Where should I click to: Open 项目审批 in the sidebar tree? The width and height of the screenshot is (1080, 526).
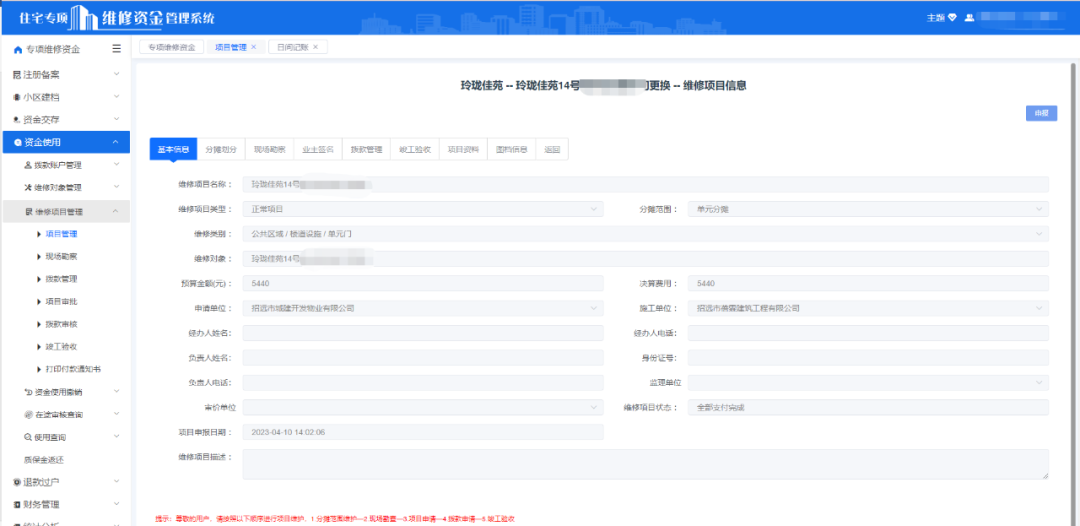[61, 302]
